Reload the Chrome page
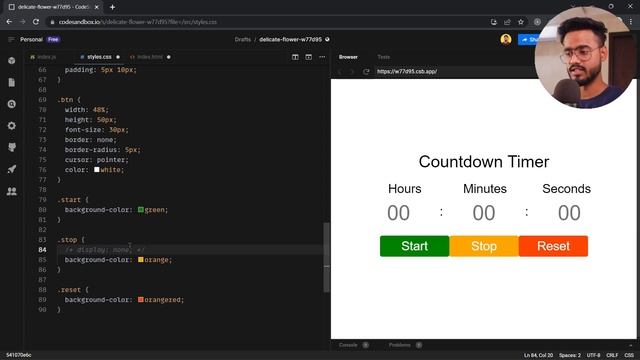This screenshot has width=640, height=360. [x=36, y=22]
